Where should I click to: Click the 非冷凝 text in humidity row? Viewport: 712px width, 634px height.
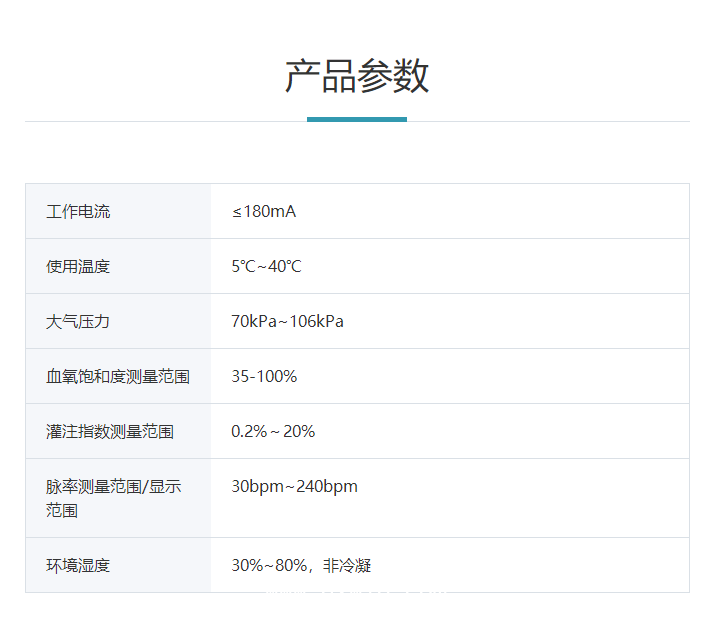pyautogui.click(x=347, y=566)
